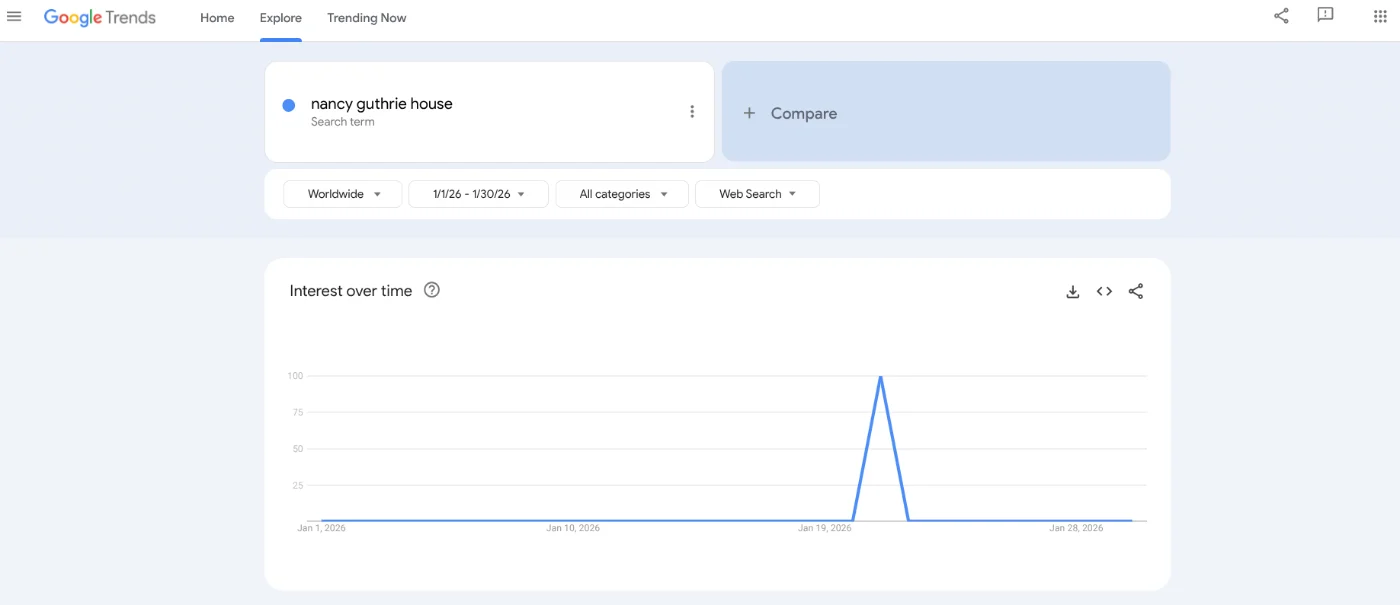Download the Interest over time CSV

coord(1073,292)
